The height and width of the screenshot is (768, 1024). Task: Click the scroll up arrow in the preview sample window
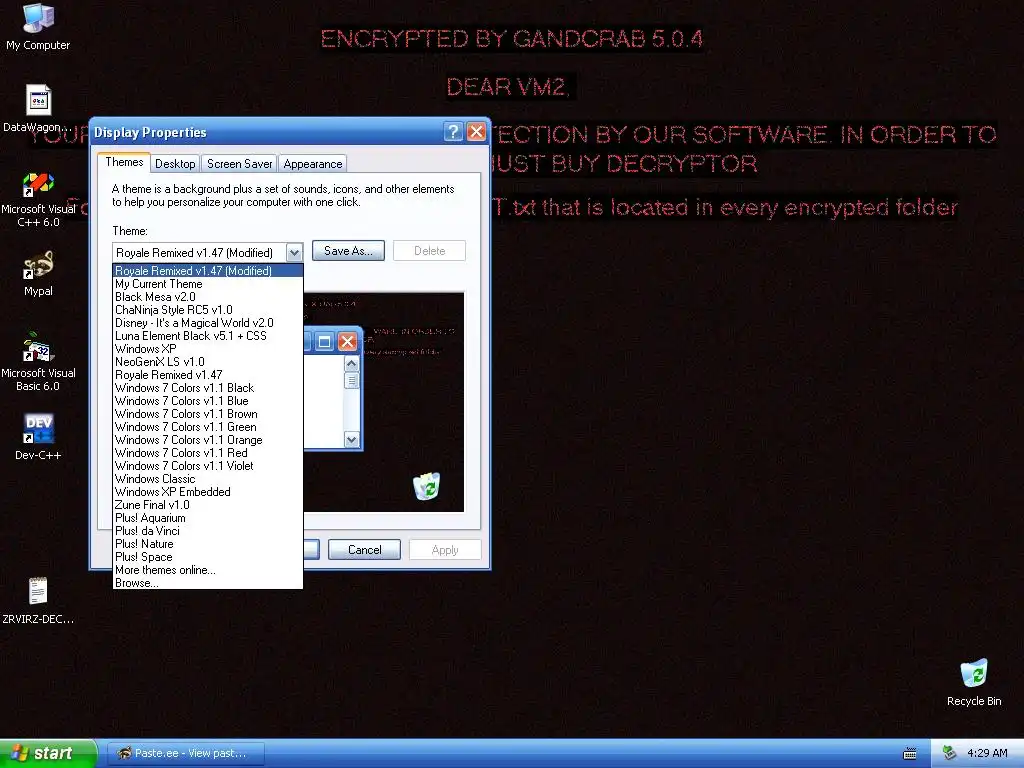point(351,364)
